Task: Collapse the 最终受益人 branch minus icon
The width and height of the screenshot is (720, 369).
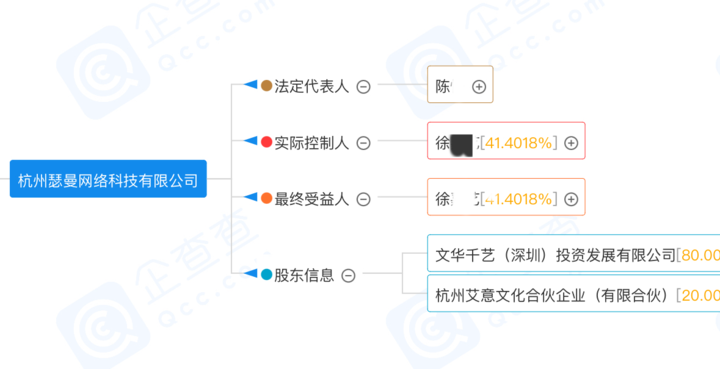Action: (364, 200)
